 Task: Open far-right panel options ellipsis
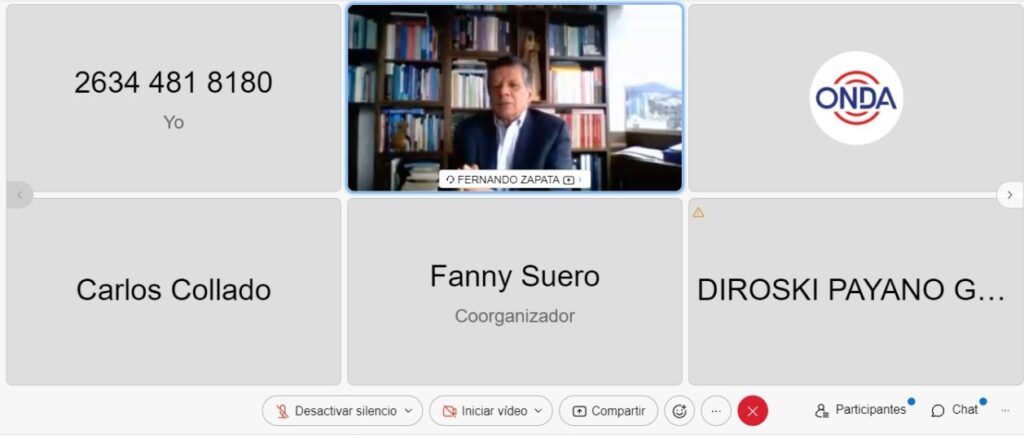point(1005,410)
